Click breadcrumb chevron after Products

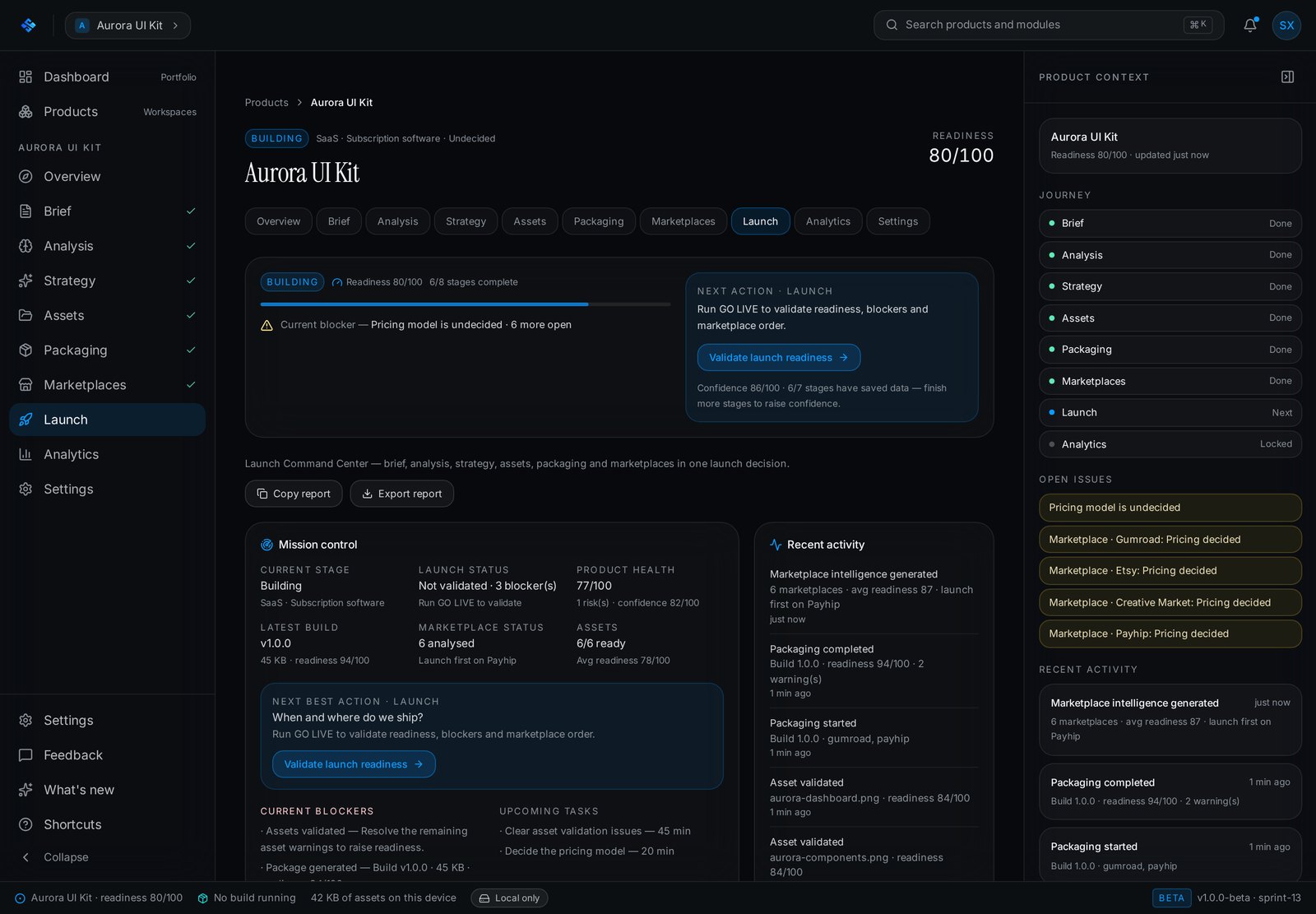pos(299,103)
